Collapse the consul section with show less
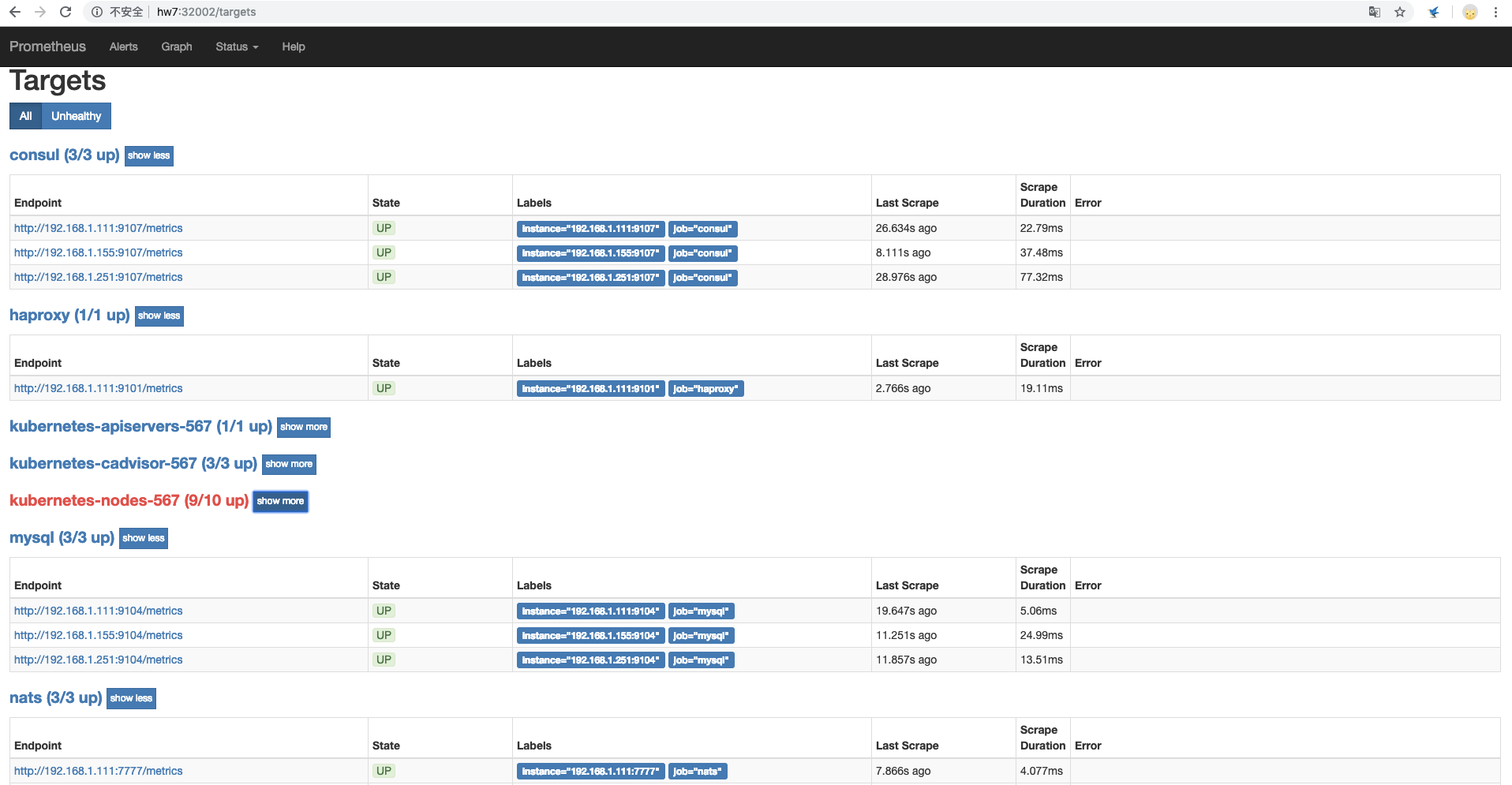The image size is (1512, 785). (149, 155)
